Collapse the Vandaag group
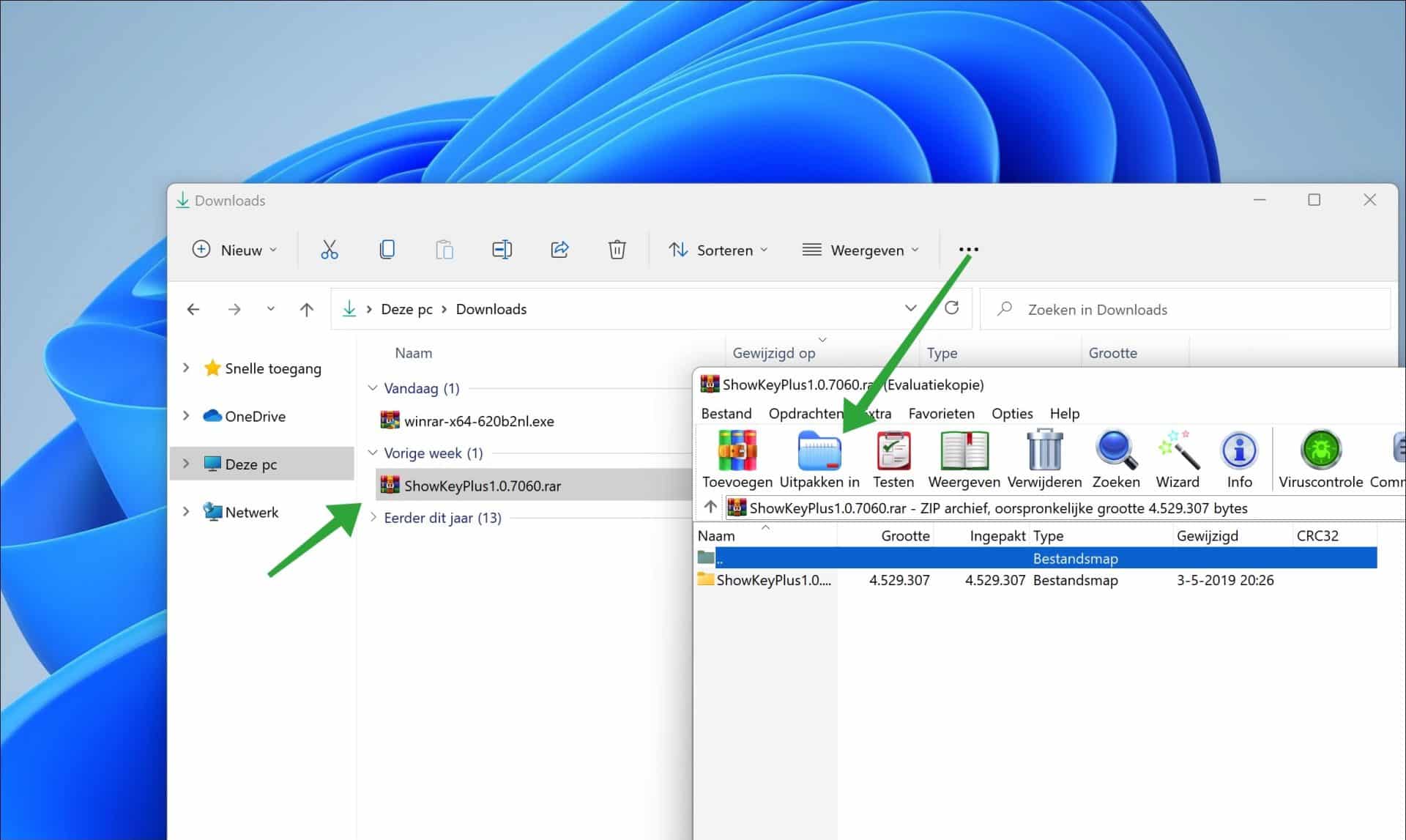Screen dimensions: 1406x840 pos(373,388)
